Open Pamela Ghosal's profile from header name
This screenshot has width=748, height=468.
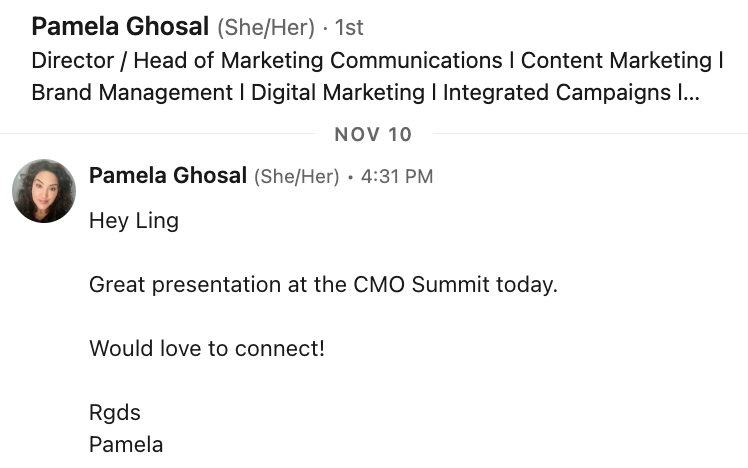pos(120,27)
